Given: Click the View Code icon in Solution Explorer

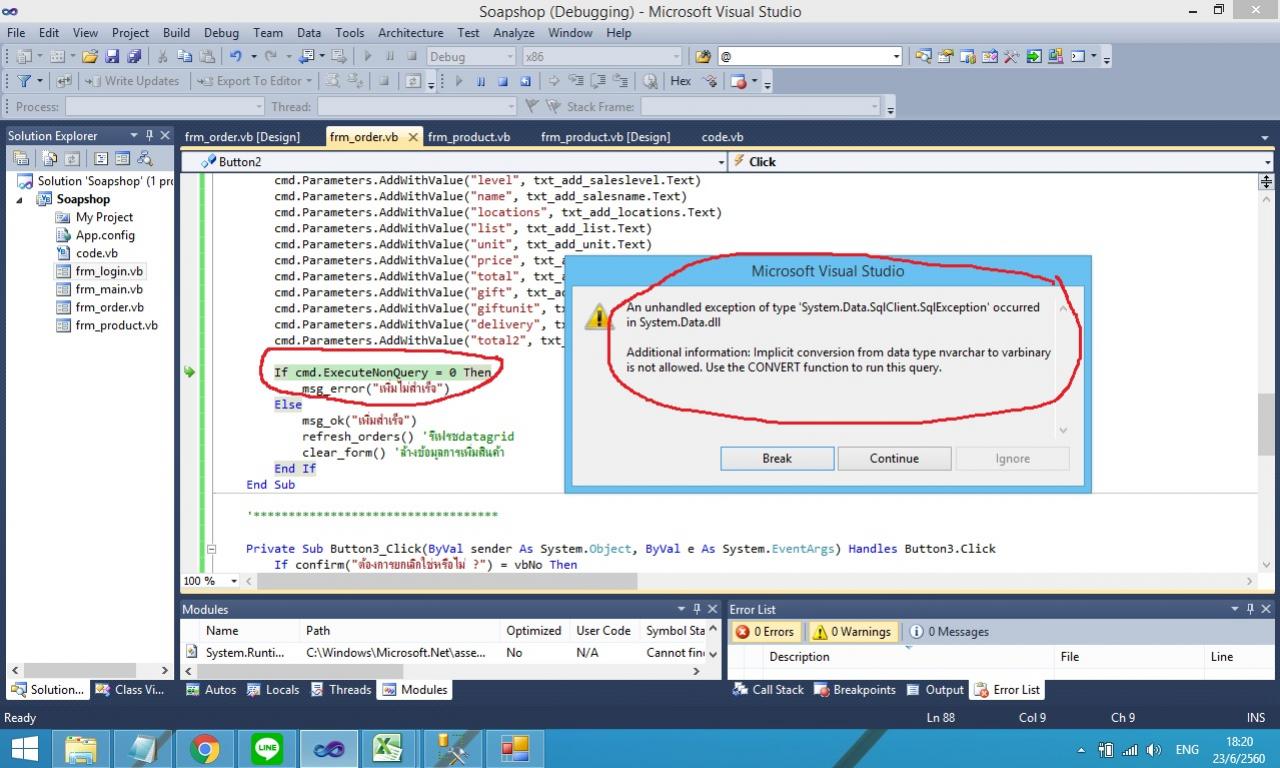Looking at the screenshot, I should (x=101, y=159).
